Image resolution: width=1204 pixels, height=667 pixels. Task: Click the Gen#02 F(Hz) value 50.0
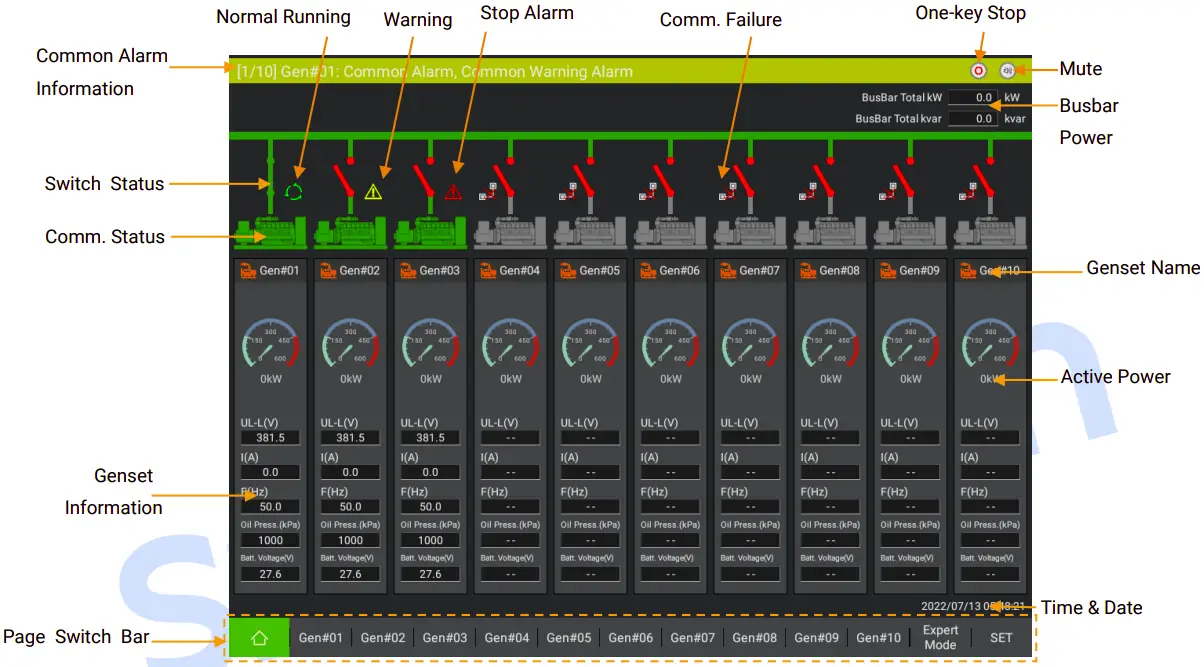tap(350, 506)
